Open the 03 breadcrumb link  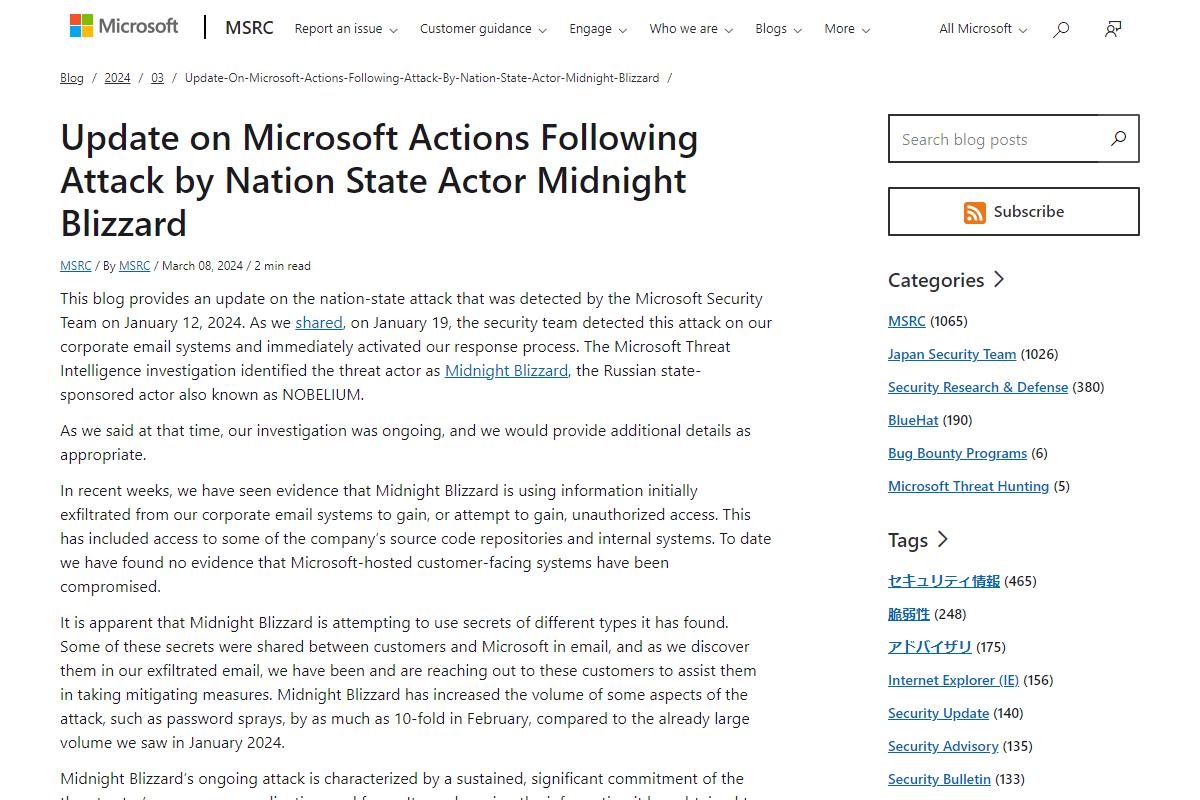coord(157,78)
